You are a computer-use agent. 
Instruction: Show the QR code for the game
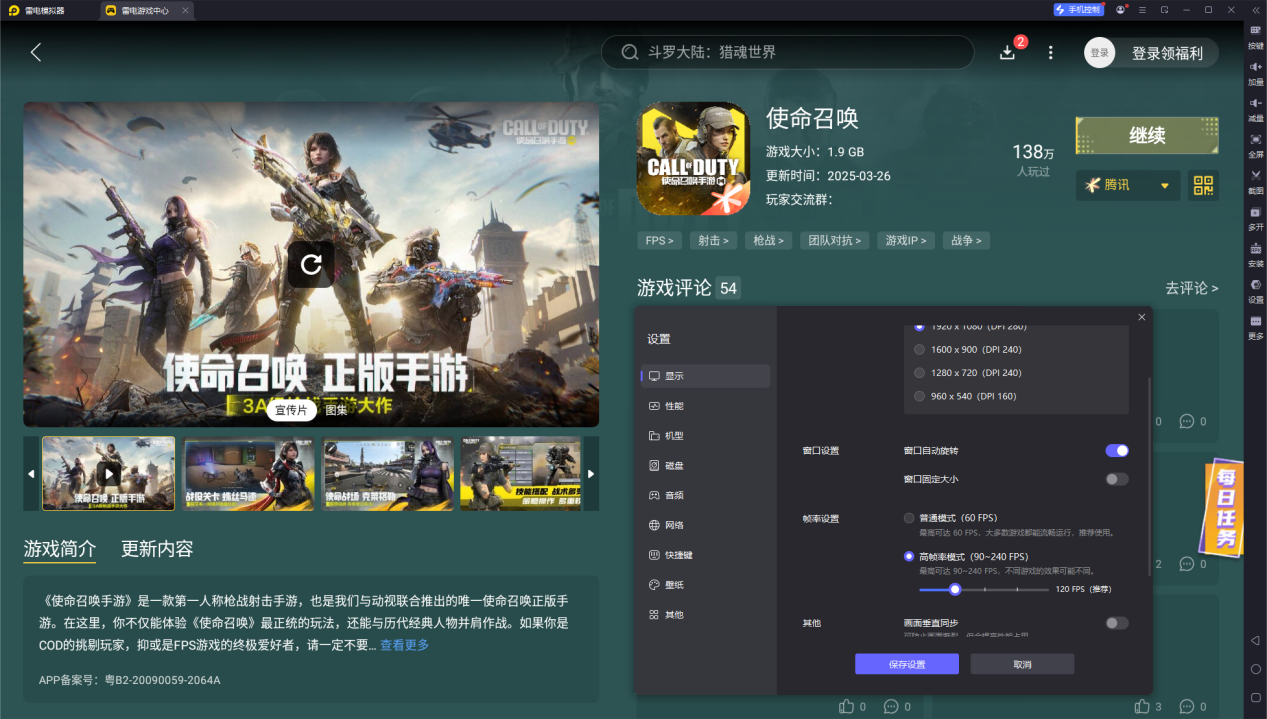click(x=1203, y=185)
